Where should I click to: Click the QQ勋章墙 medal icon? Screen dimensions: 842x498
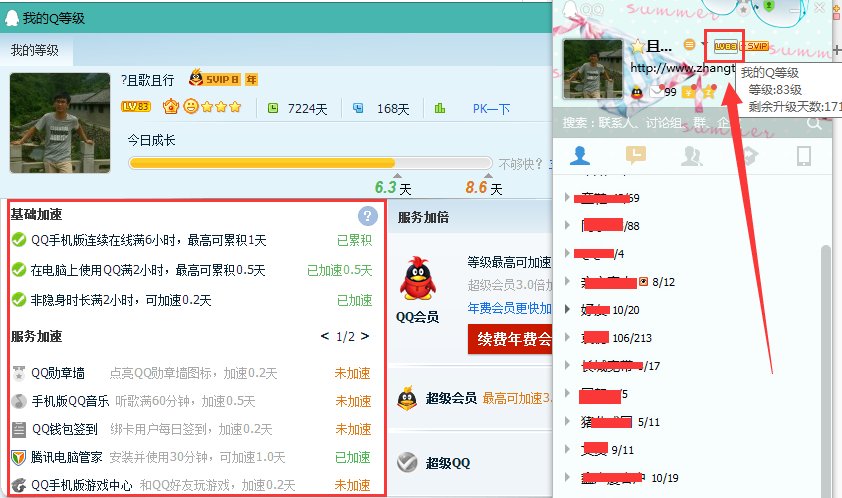pyautogui.click(x=19, y=373)
